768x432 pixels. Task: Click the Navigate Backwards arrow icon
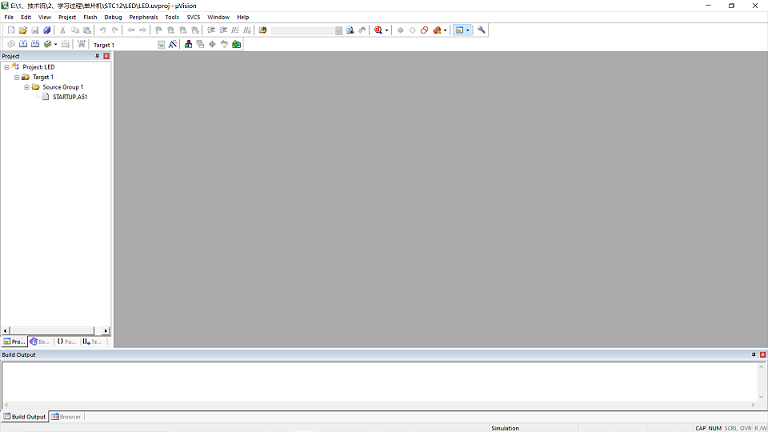[x=131, y=30]
